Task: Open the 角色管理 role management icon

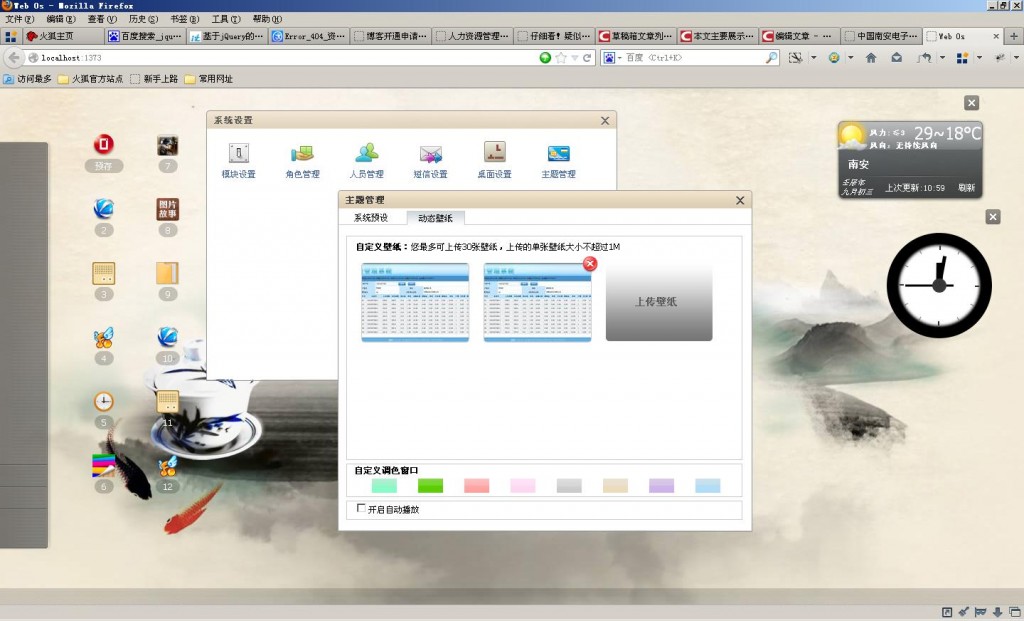Action: pyautogui.click(x=302, y=153)
